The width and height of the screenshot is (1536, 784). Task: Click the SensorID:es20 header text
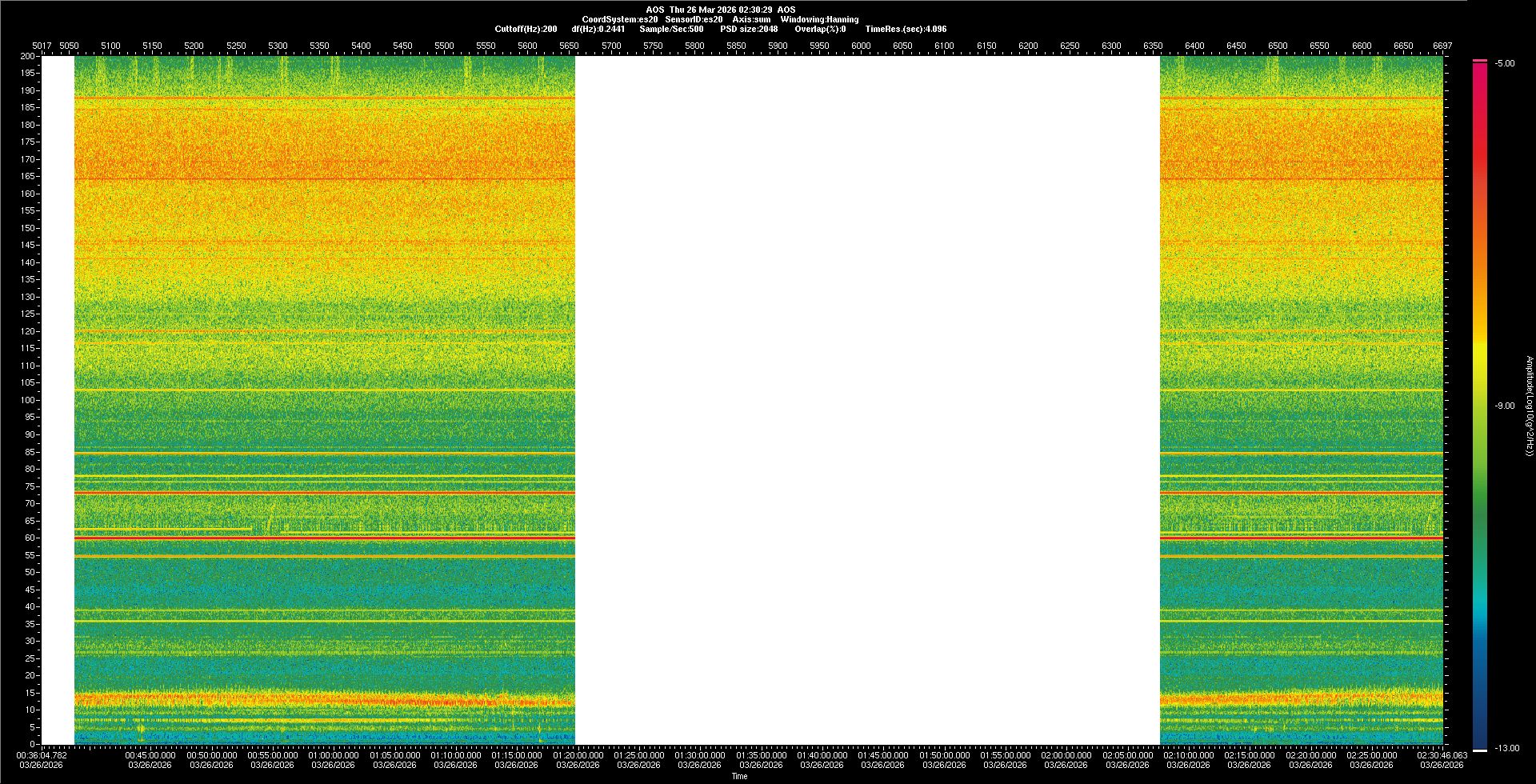tap(694, 19)
